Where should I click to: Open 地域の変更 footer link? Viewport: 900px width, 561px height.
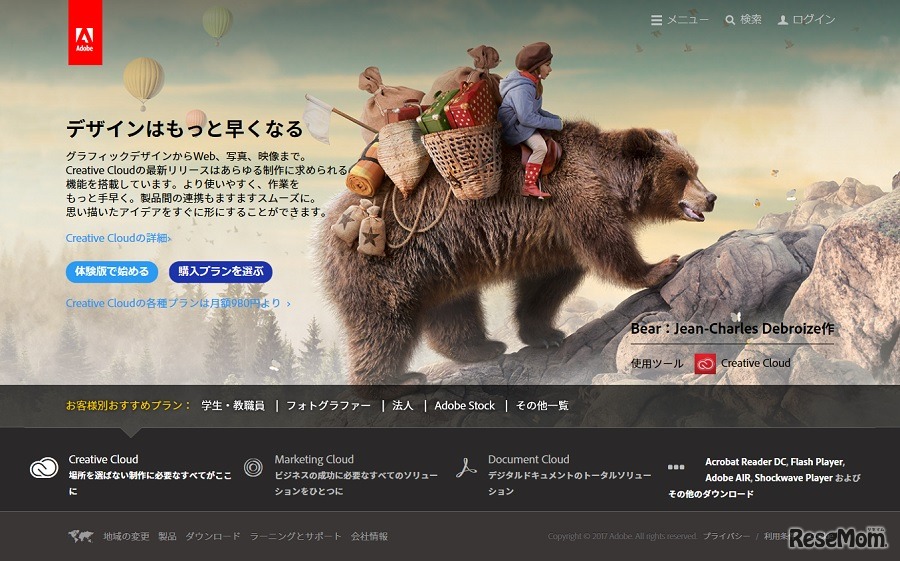click(x=126, y=536)
